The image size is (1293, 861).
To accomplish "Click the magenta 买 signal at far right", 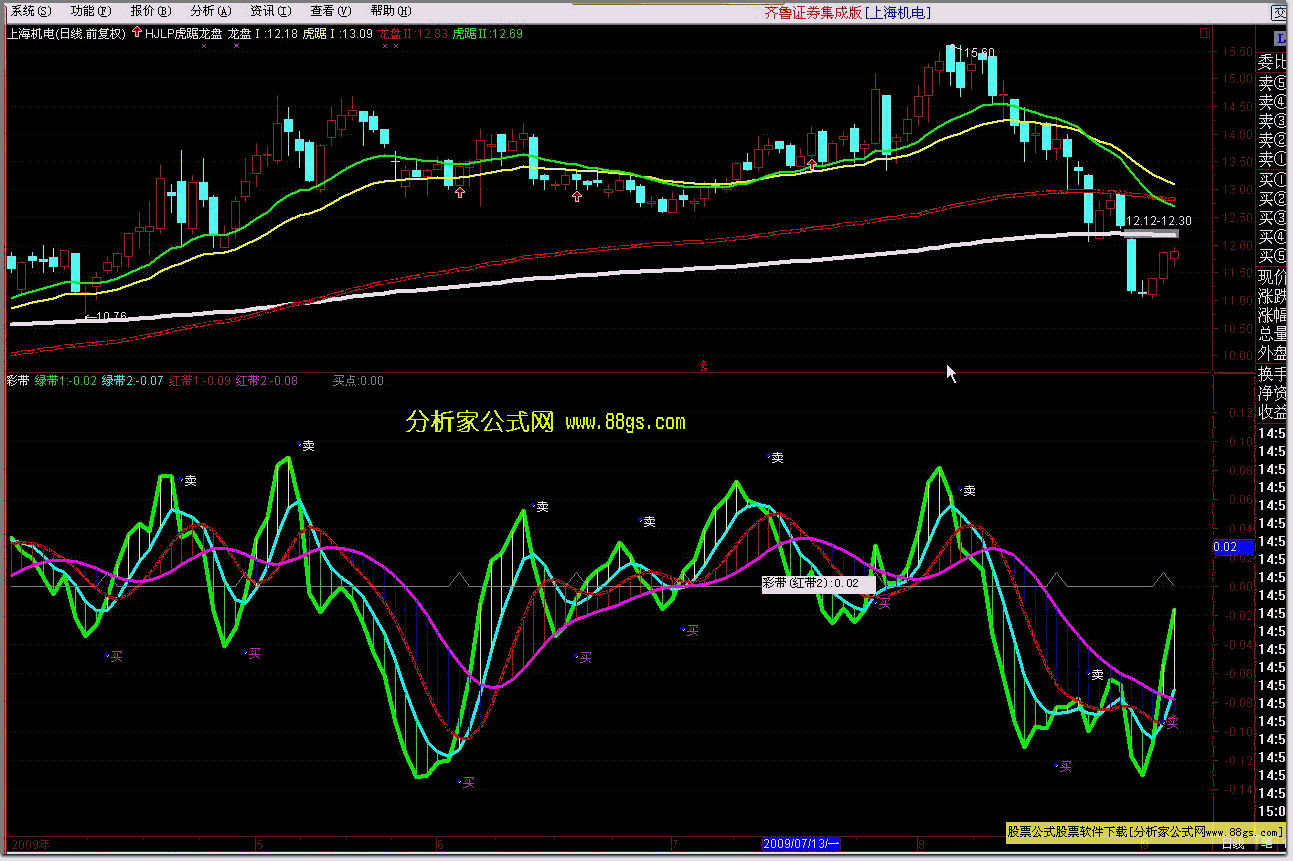I will pyautogui.click(x=1172, y=722).
